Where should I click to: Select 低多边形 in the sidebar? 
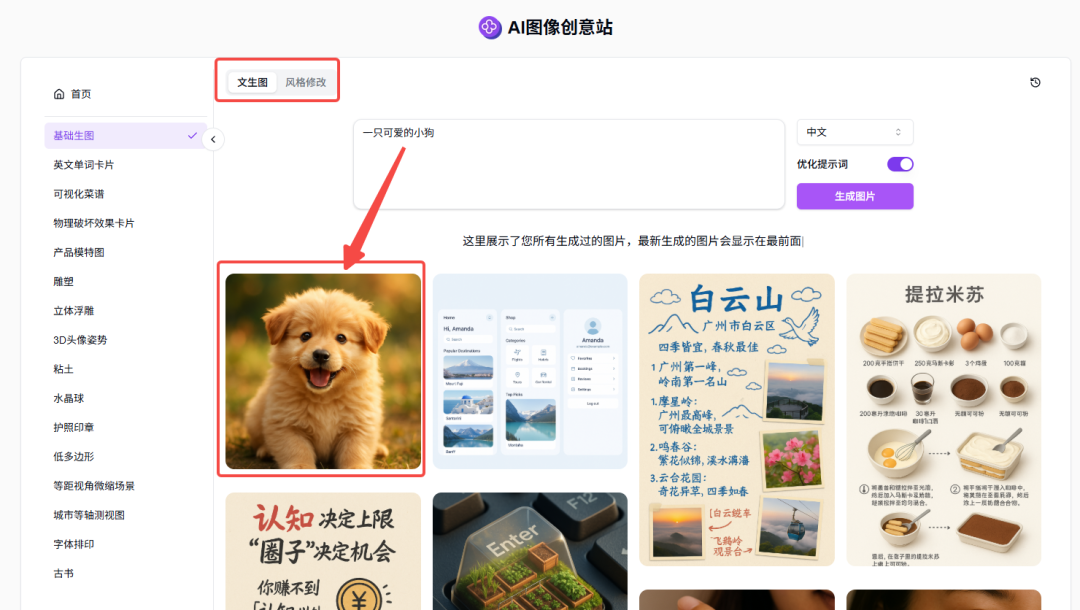coord(74,456)
